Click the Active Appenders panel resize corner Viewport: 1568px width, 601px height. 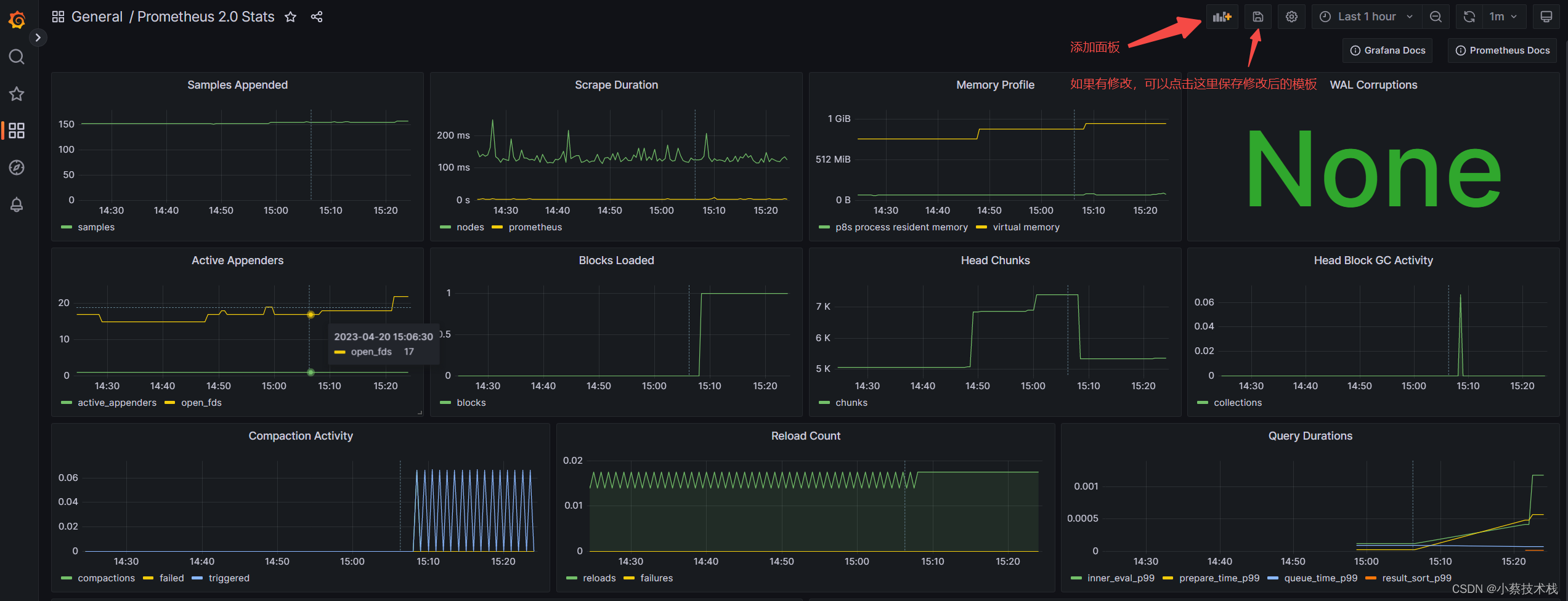coord(420,413)
